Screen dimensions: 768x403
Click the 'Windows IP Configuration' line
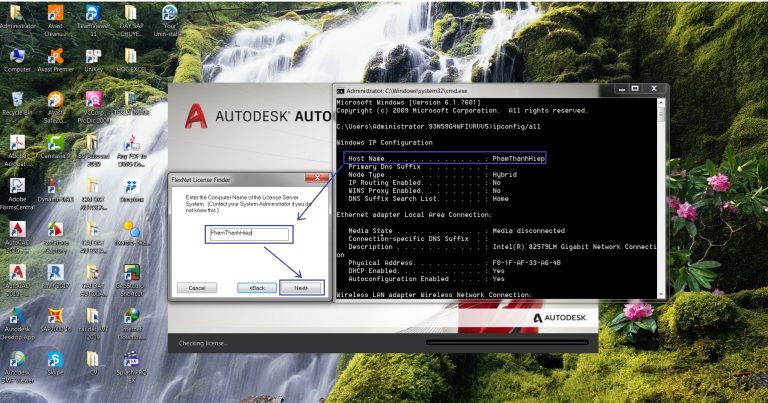(384, 142)
